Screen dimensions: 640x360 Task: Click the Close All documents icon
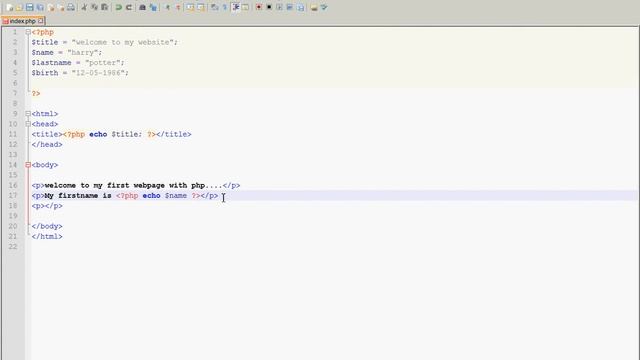click(x=61, y=7)
